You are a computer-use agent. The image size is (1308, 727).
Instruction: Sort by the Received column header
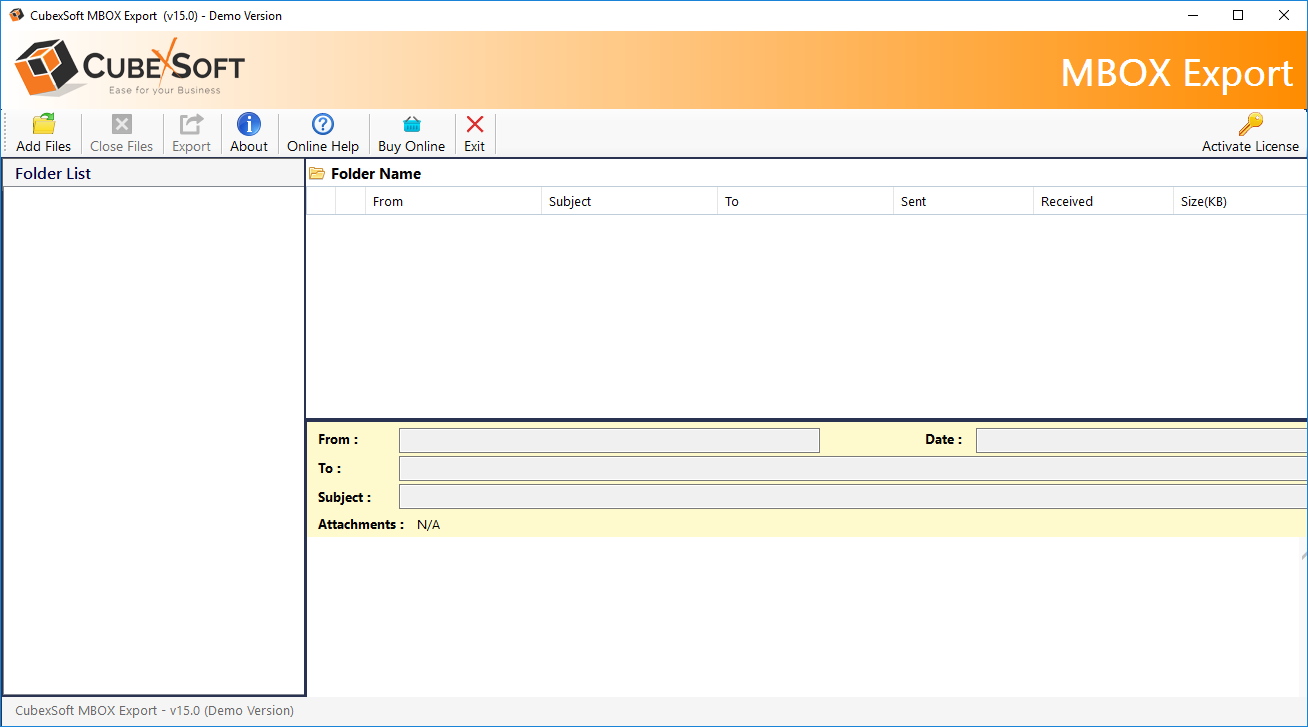pos(1103,201)
